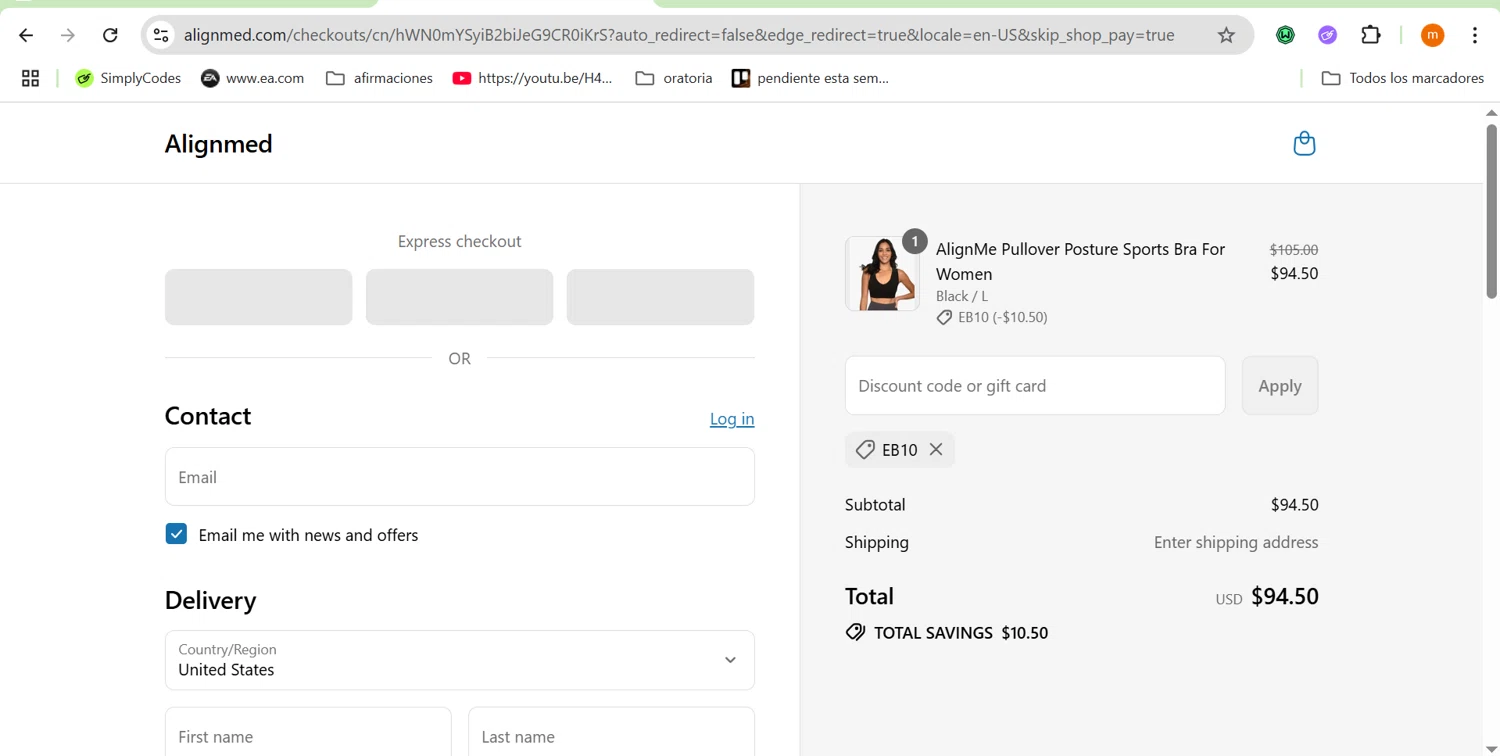Click the sports bra product thumbnail
Image resolution: width=1500 pixels, height=756 pixels.
882,274
